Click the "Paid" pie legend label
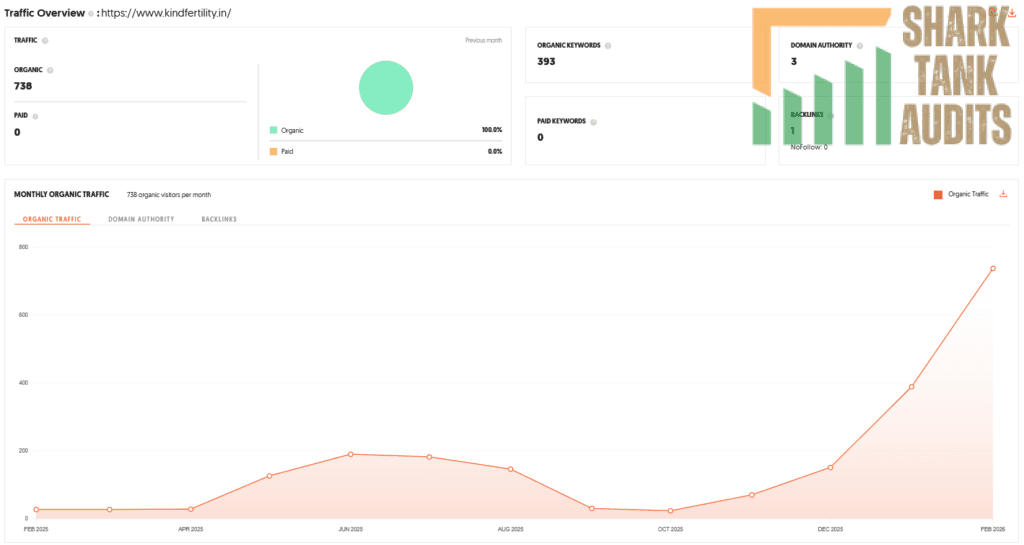This screenshot has width=1024, height=545. click(x=287, y=151)
